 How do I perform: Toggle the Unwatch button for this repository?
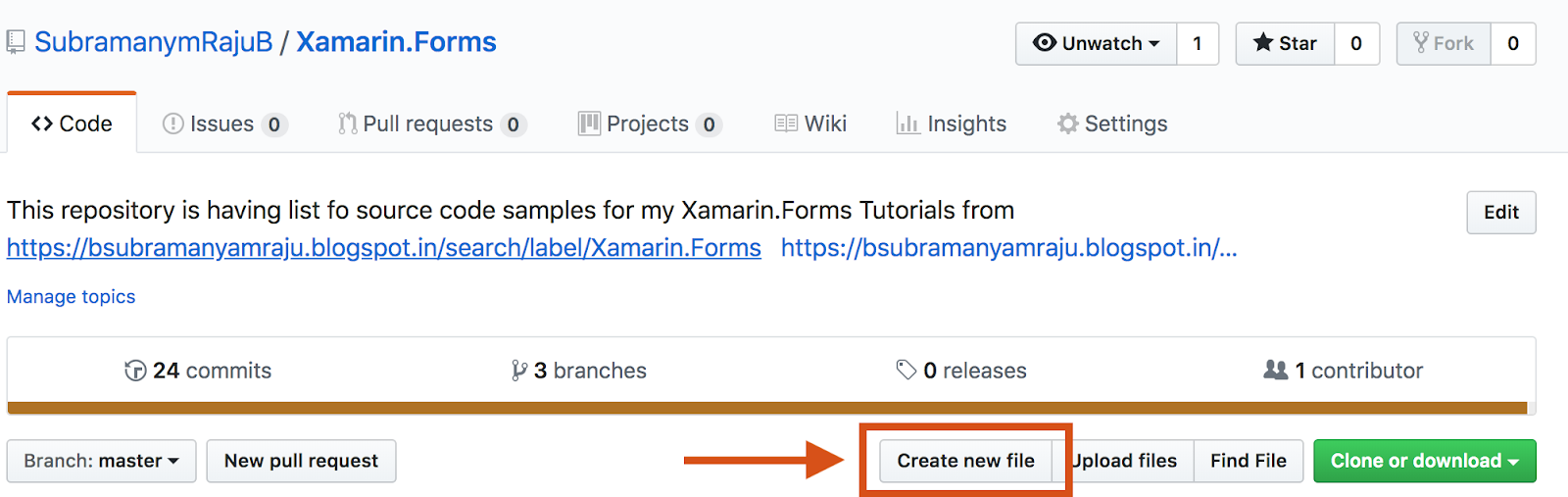pyautogui.click(x=1097, y=43)
